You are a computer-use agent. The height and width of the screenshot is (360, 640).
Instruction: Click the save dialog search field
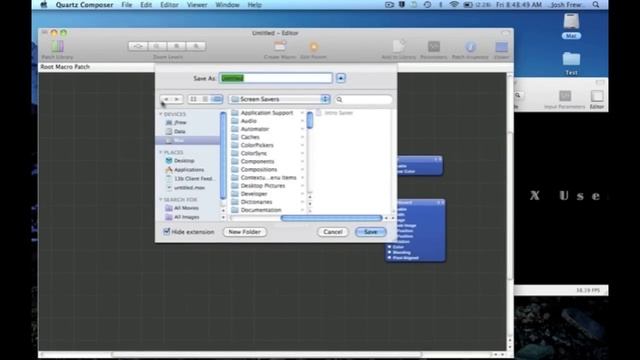[363, 100]
